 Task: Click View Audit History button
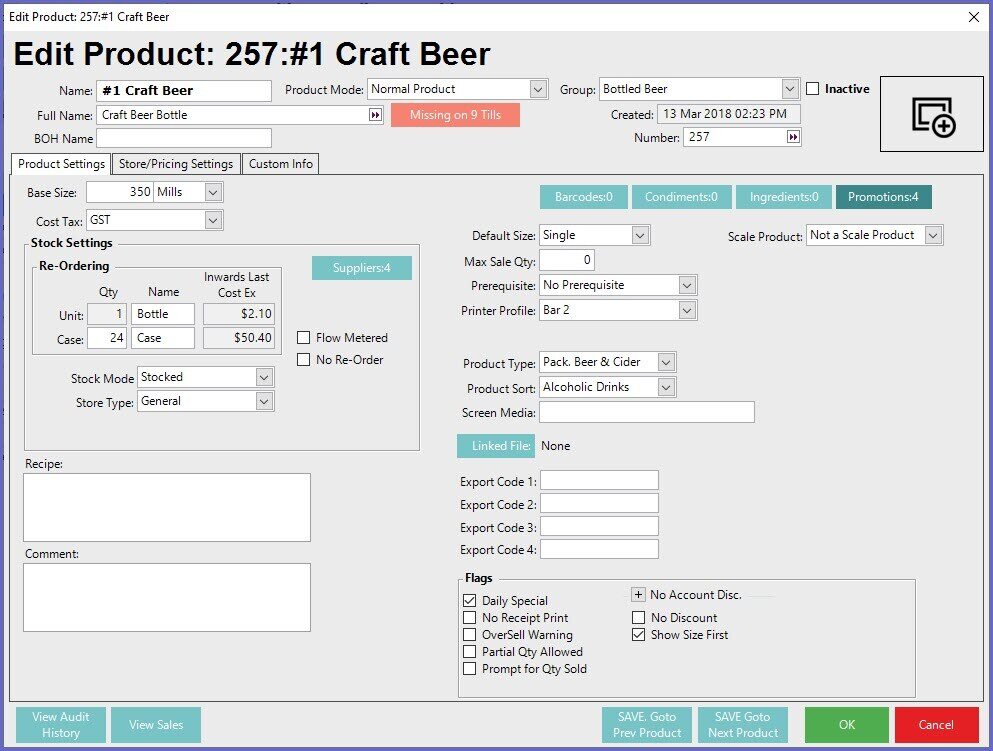[x=60, y=725]
